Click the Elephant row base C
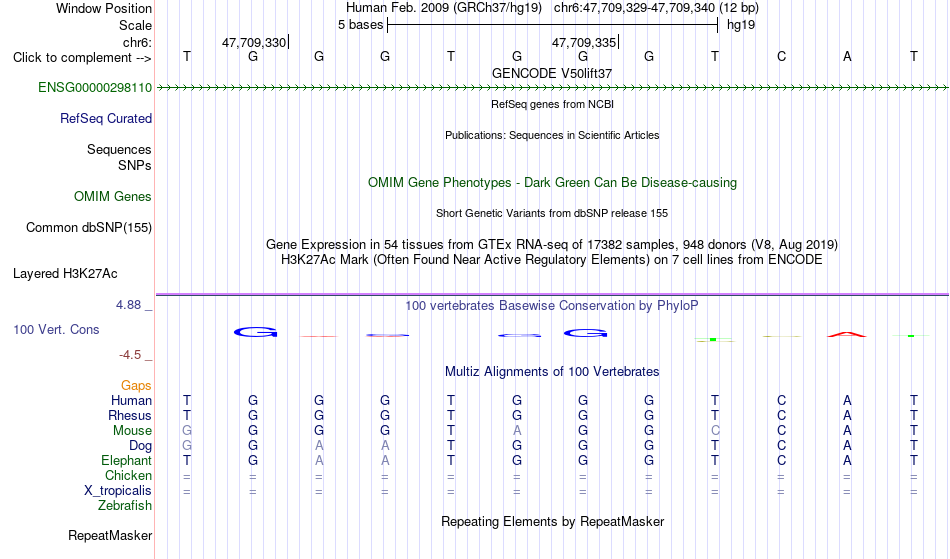The image size is (950, 559). coord(781,460)
